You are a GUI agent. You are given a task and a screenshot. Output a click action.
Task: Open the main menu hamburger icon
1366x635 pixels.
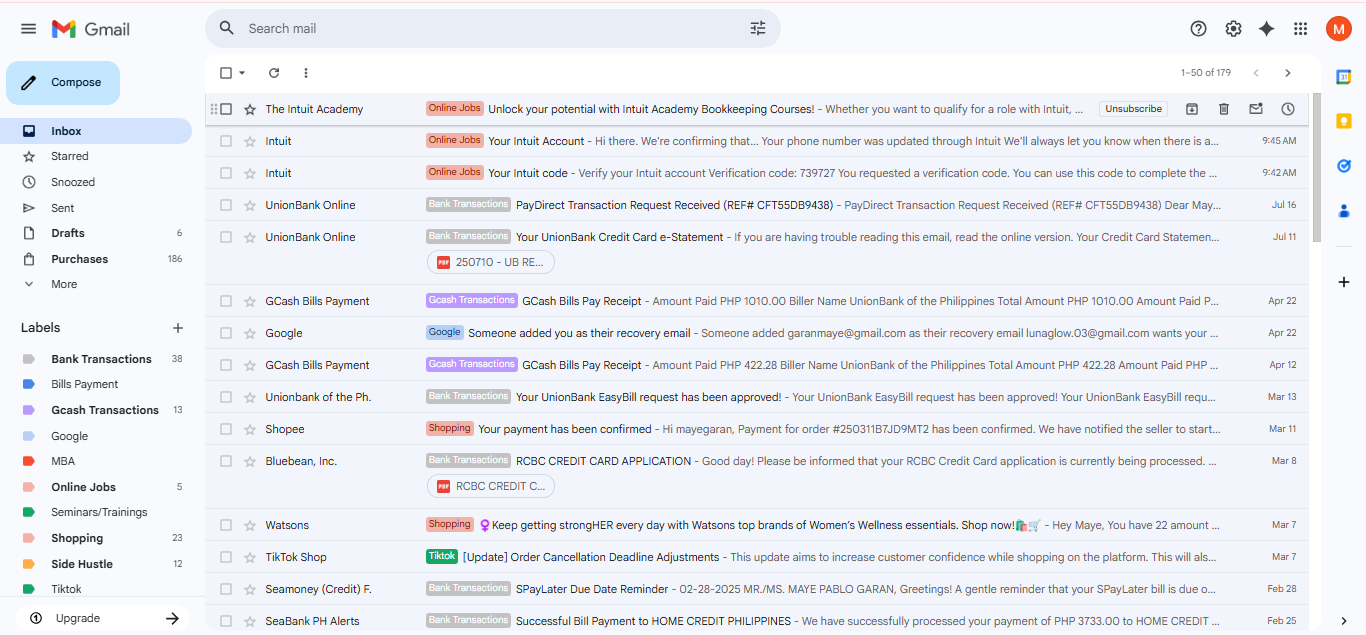28,29
